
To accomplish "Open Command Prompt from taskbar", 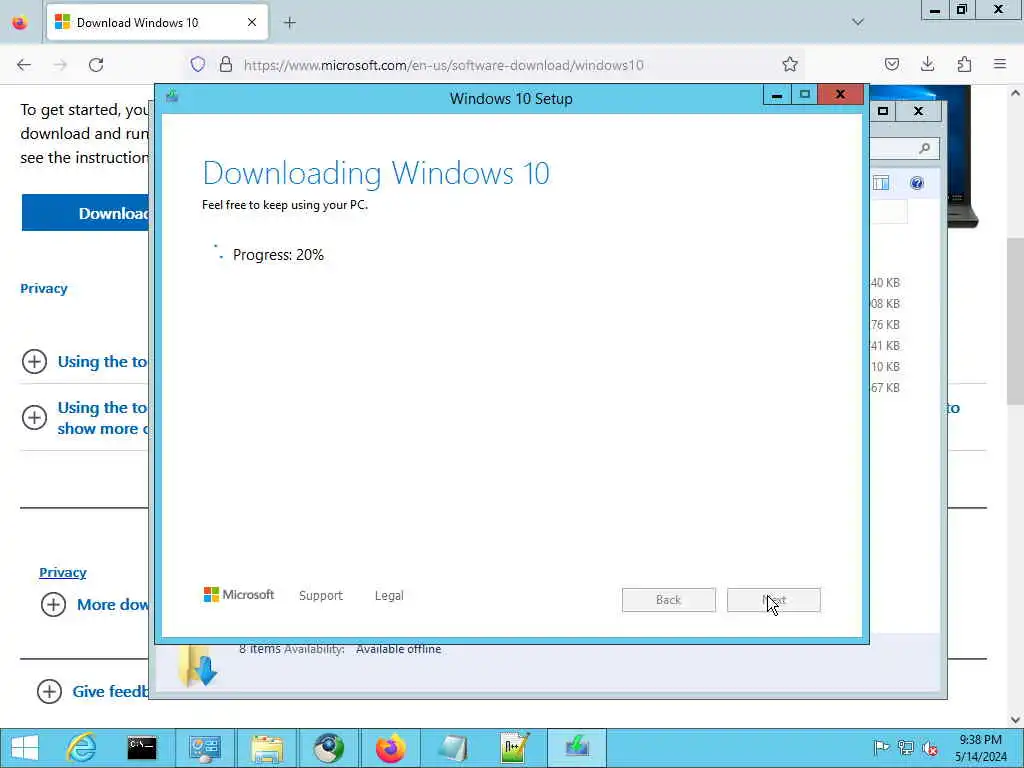I will [142, 748].
